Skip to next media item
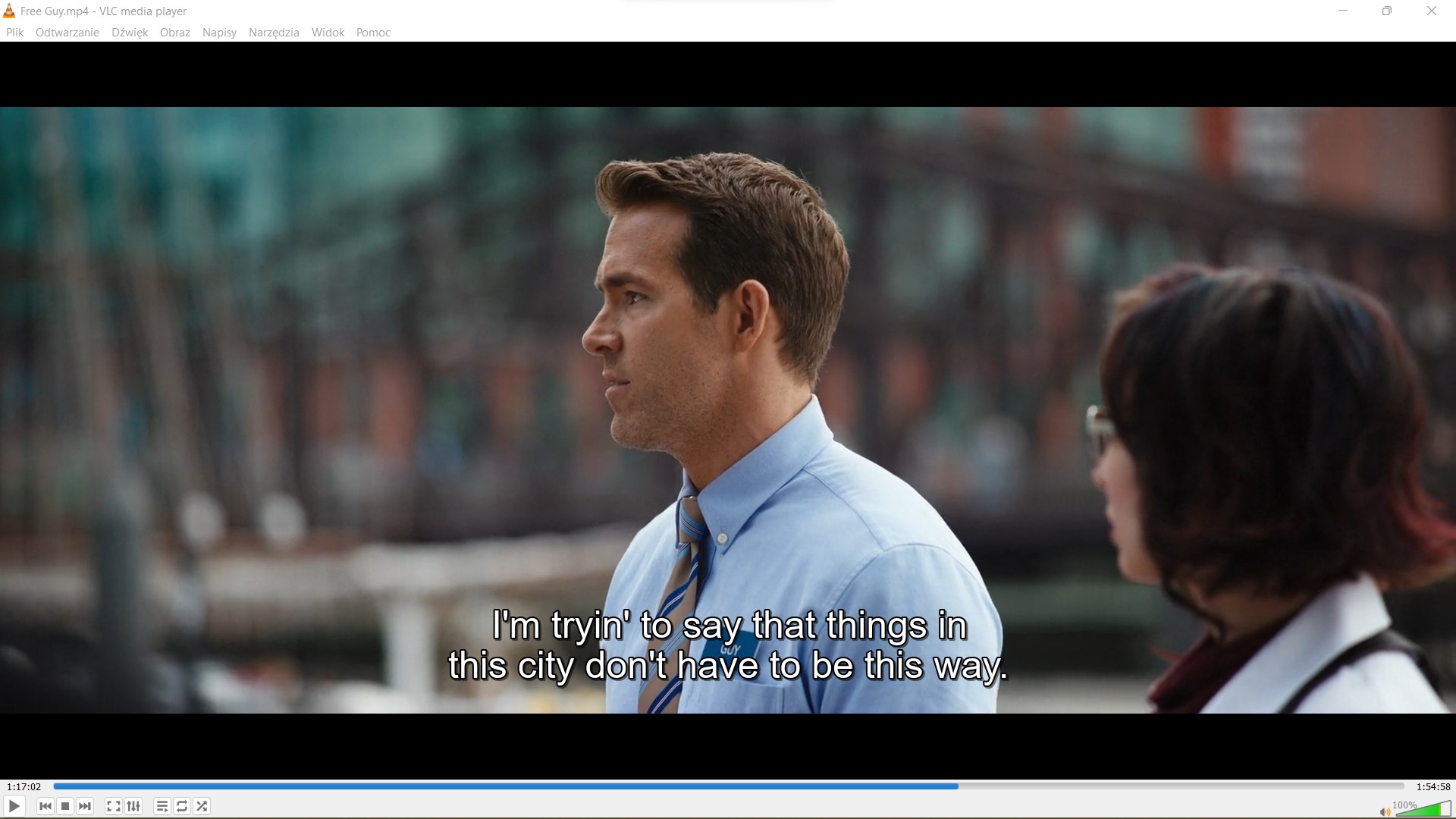1456x819 pixels. coord(85,806)
